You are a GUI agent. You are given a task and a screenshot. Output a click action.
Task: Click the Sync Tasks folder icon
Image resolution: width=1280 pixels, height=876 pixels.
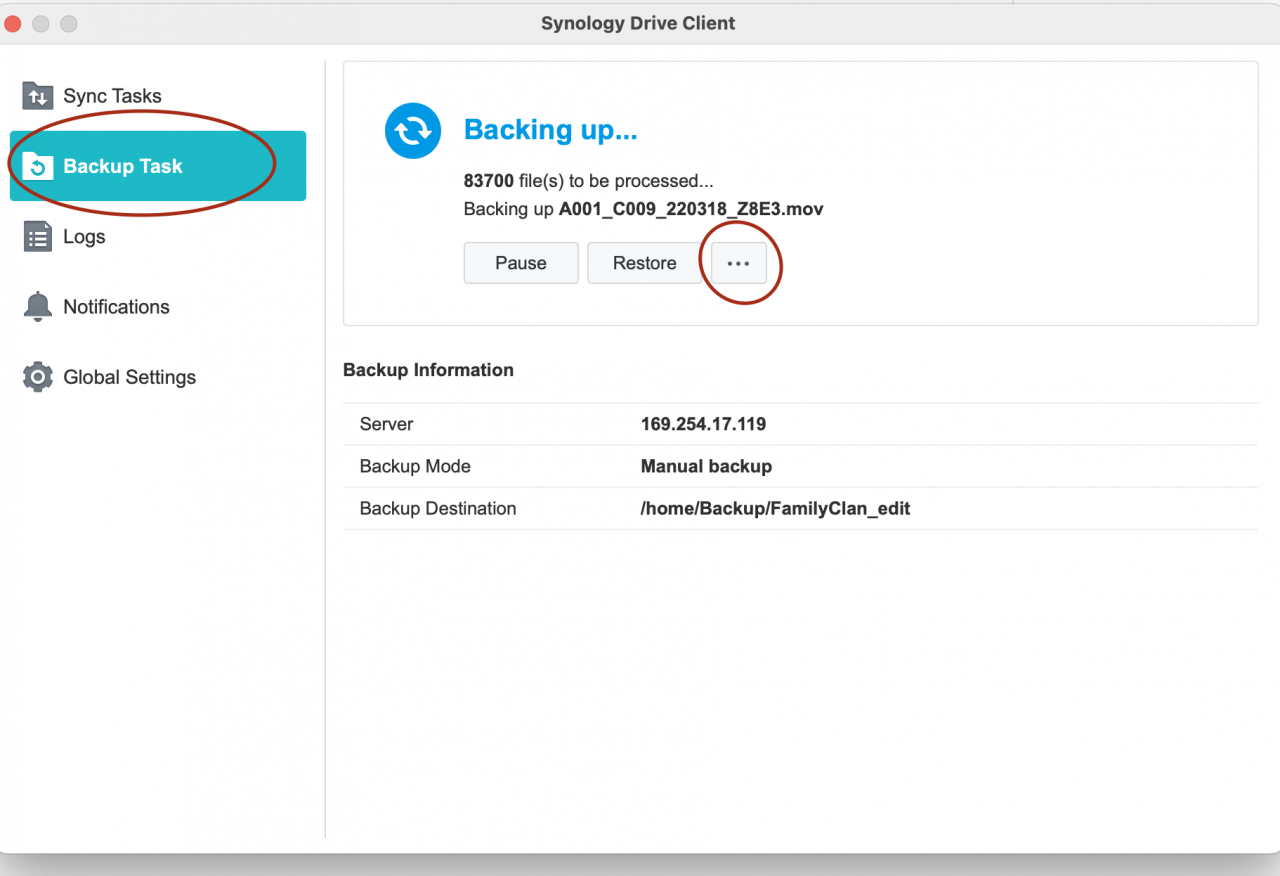[x=38, y=96]
